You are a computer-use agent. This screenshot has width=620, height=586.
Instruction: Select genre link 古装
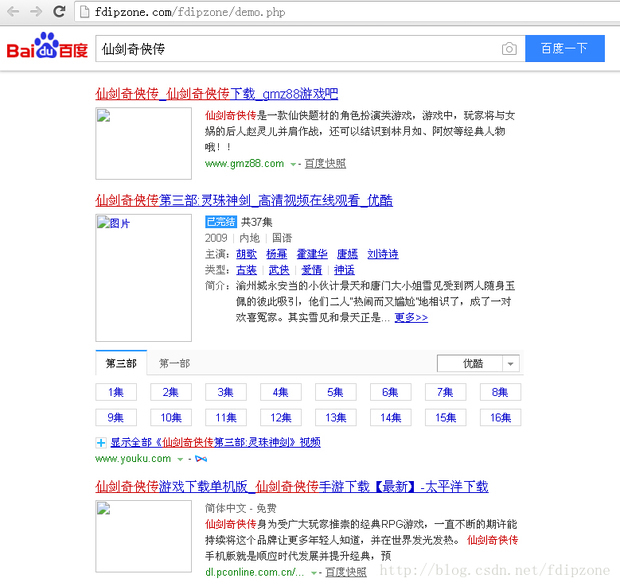(x=246, y=270)
